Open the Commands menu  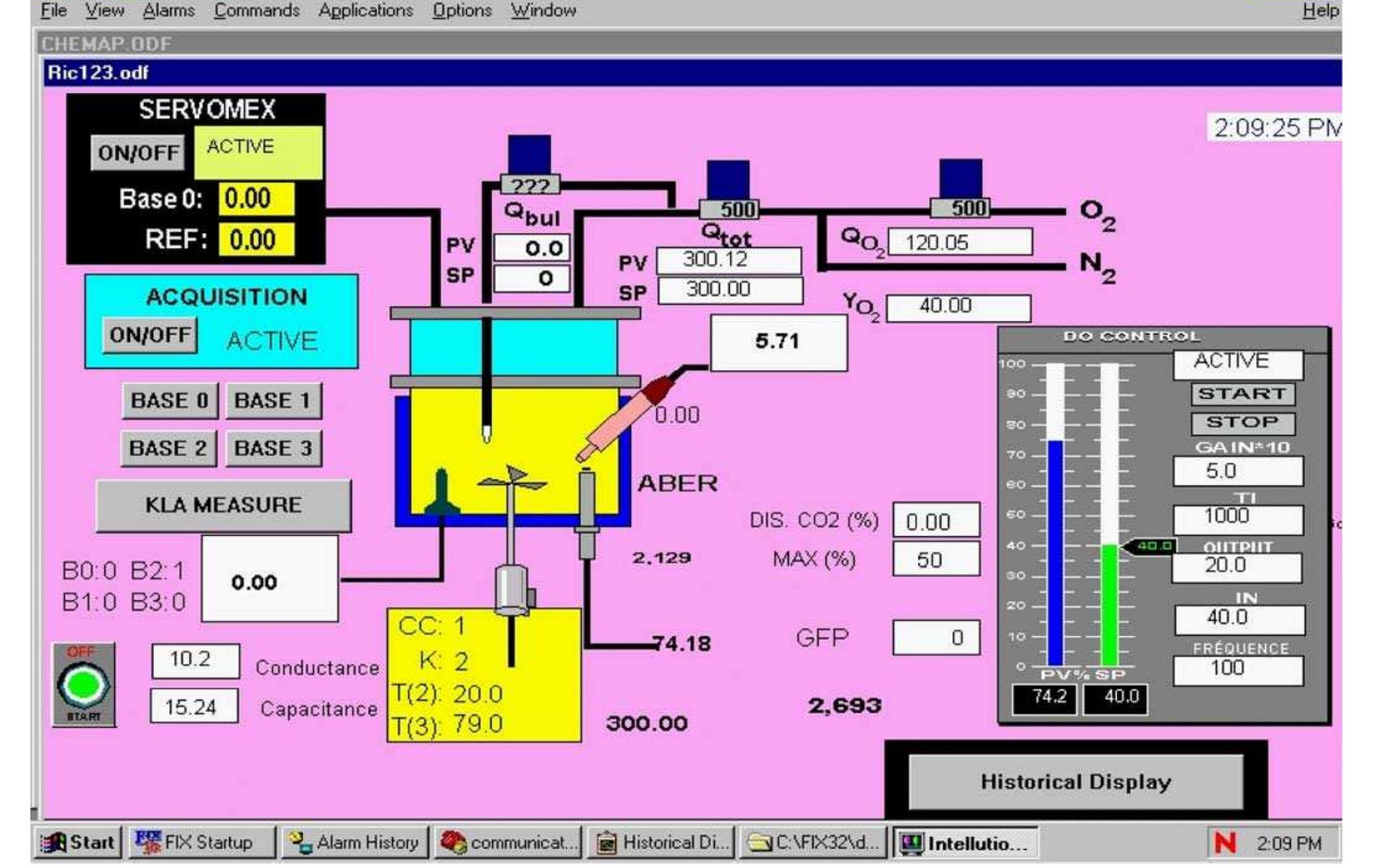click(256, 10)
